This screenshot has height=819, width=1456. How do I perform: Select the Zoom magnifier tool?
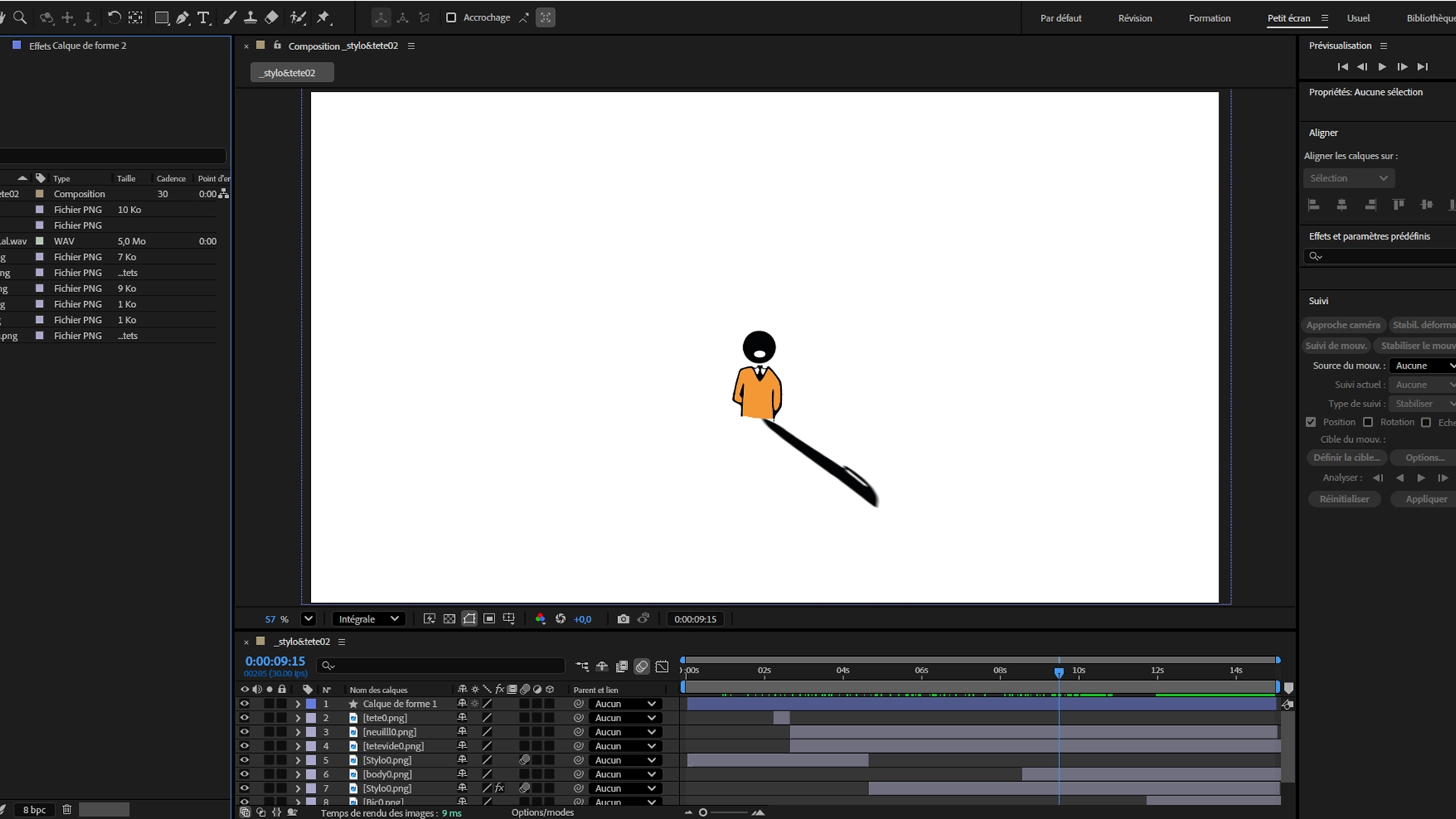[x=20, y=17]
